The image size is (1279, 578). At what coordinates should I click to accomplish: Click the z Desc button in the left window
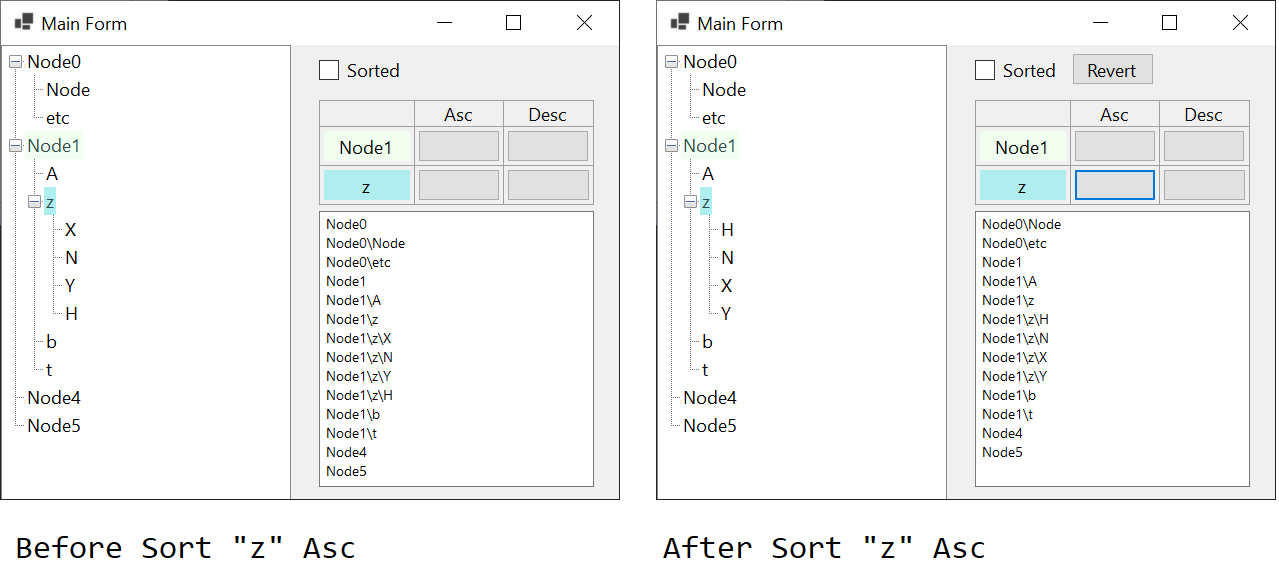tap(548, 185)
